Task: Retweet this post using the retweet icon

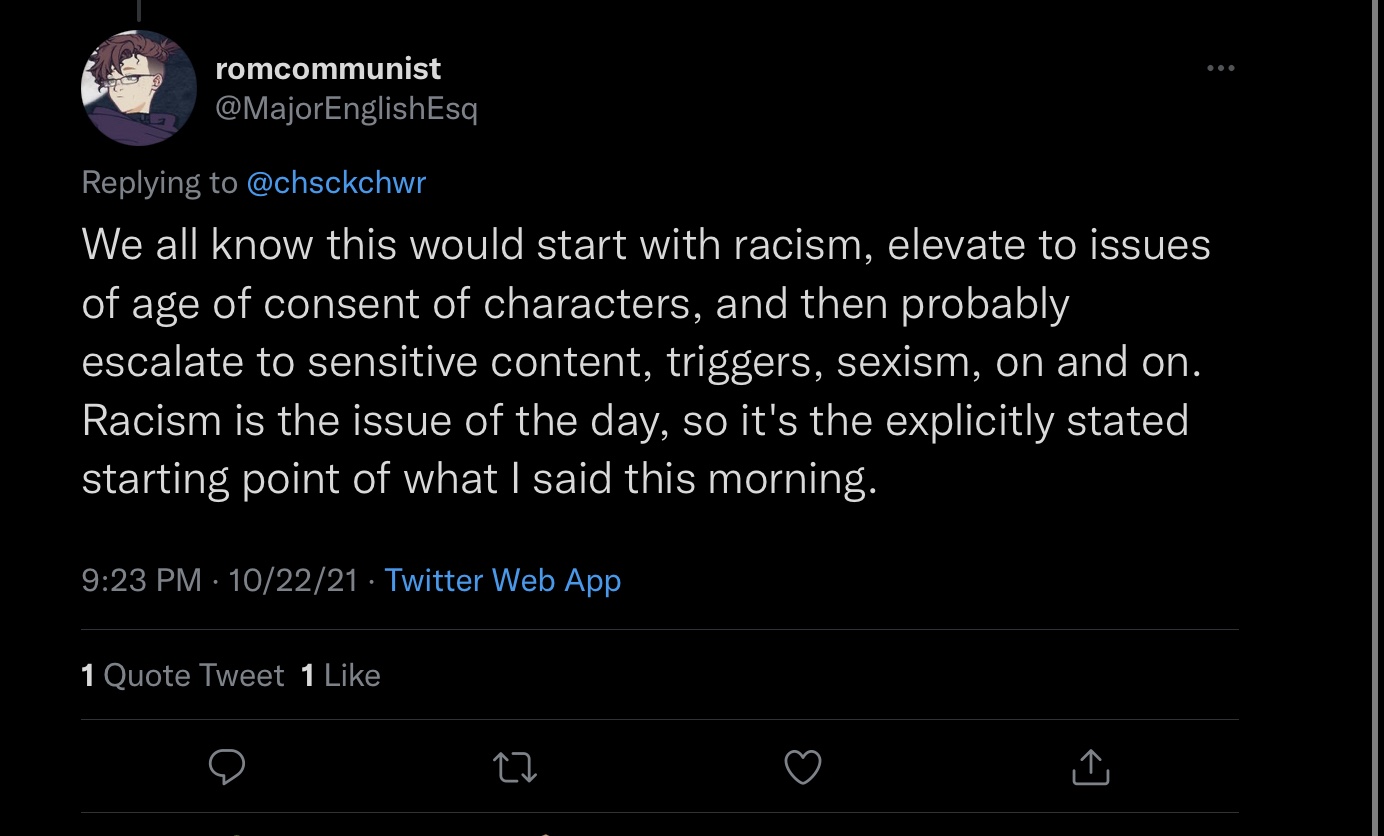Action: (516, 767)
